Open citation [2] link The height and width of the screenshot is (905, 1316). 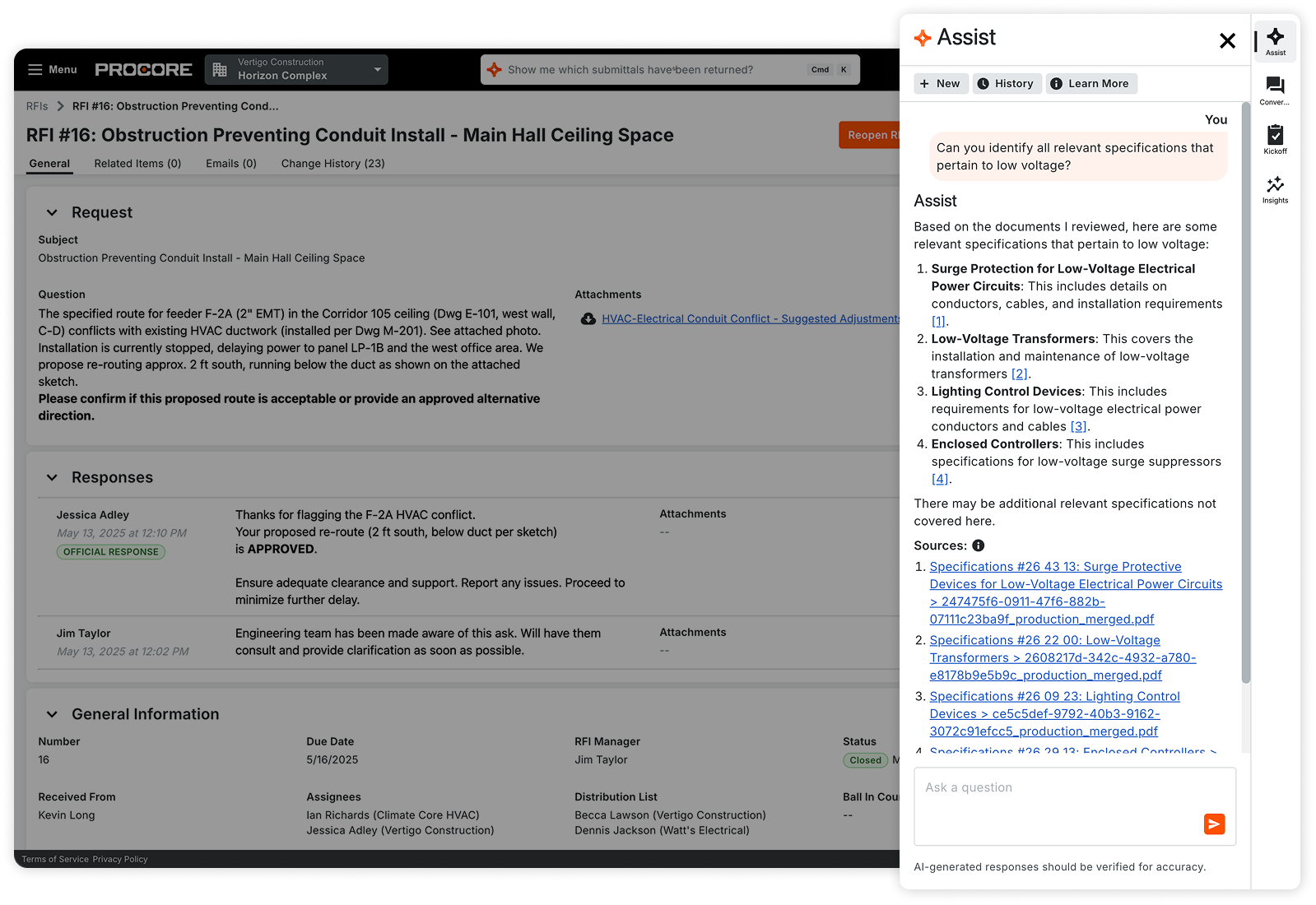point(1020,374)
